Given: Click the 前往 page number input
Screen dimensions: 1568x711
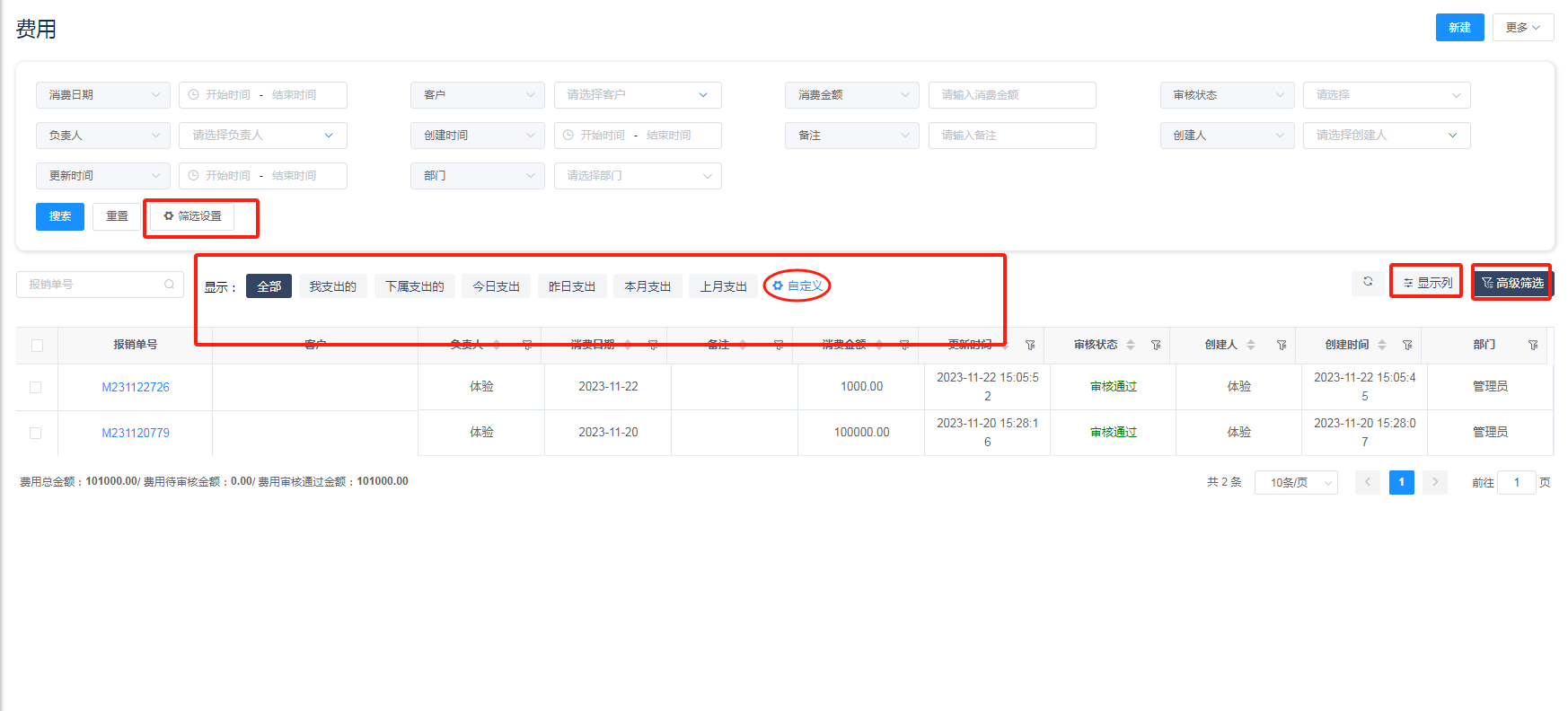Looking at the screenshot, I should coord(1517,483).
